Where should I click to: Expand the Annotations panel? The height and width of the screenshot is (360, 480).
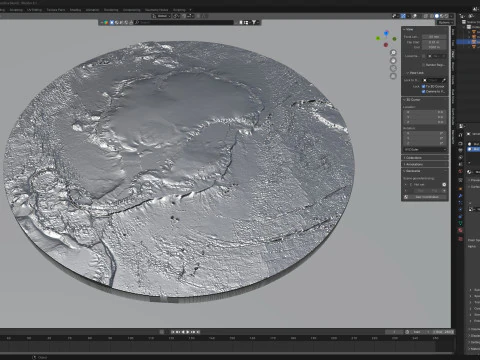click(x=425, y=164)
